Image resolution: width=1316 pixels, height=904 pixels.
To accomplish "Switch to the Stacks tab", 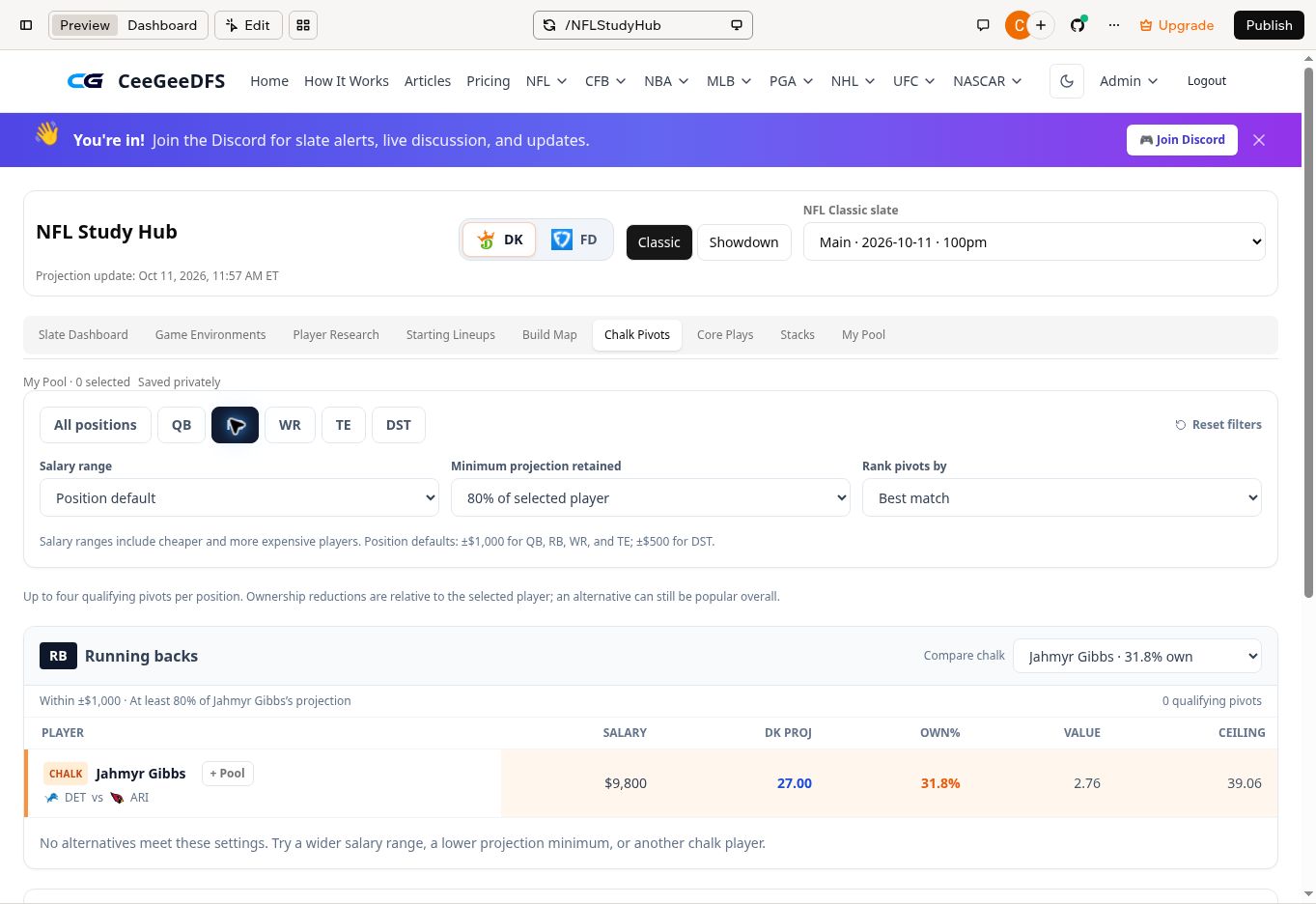I will point(798,335).
